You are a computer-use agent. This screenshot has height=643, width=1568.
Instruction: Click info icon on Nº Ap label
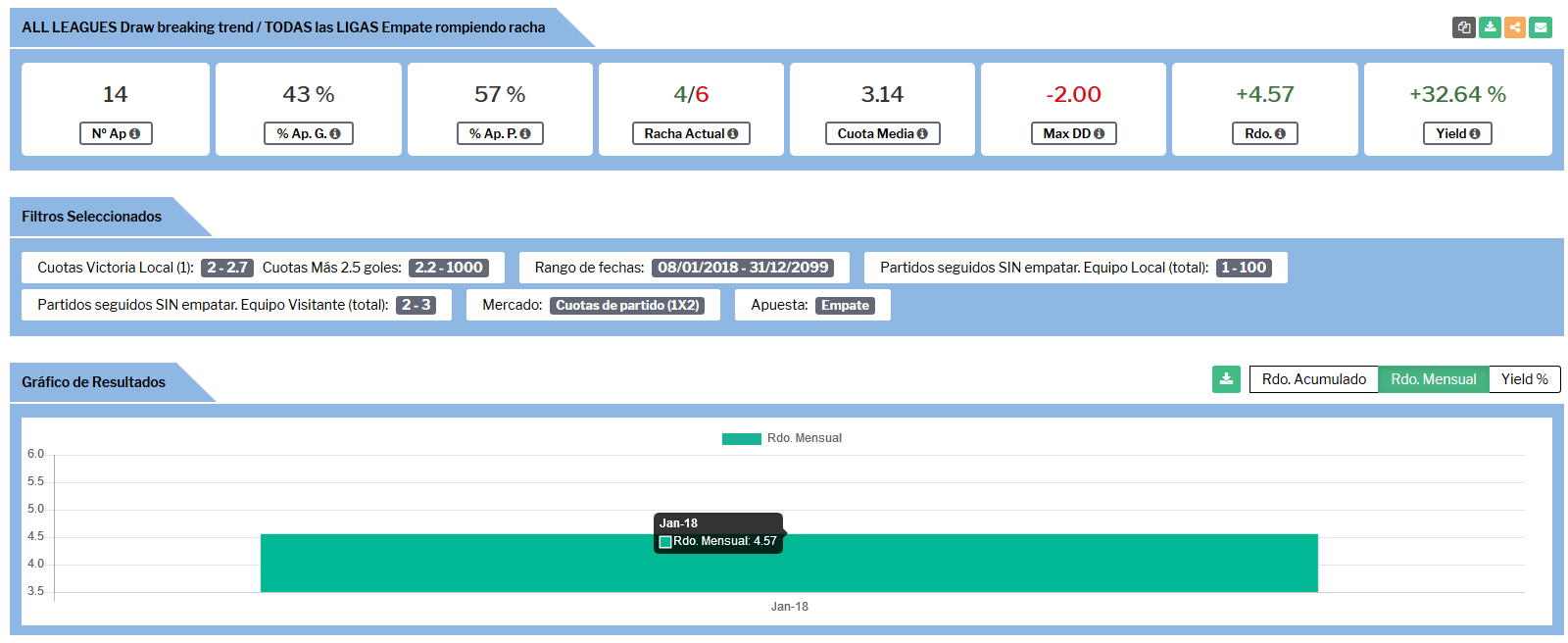(x=134, y=134)
